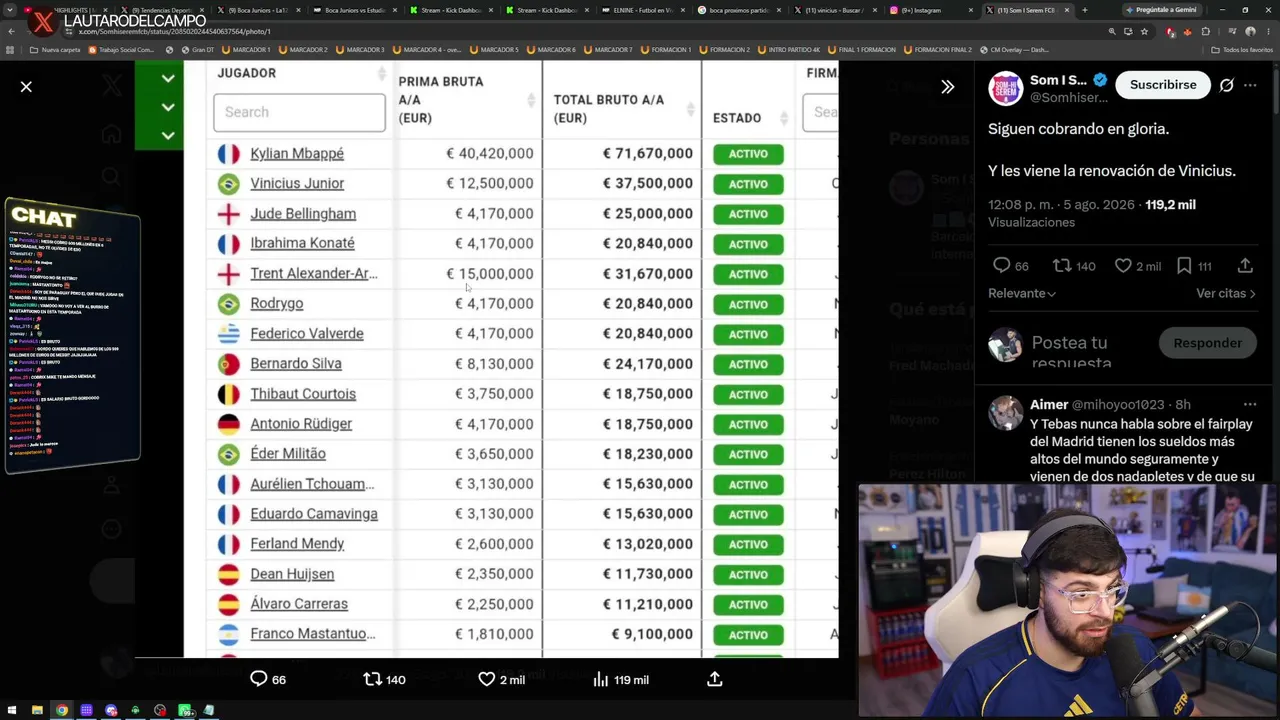The height and width of the screenshot is (720, 1280).
Task: Click the England flag beside Jude Bellingham
Action: click(x=229, y=213)
